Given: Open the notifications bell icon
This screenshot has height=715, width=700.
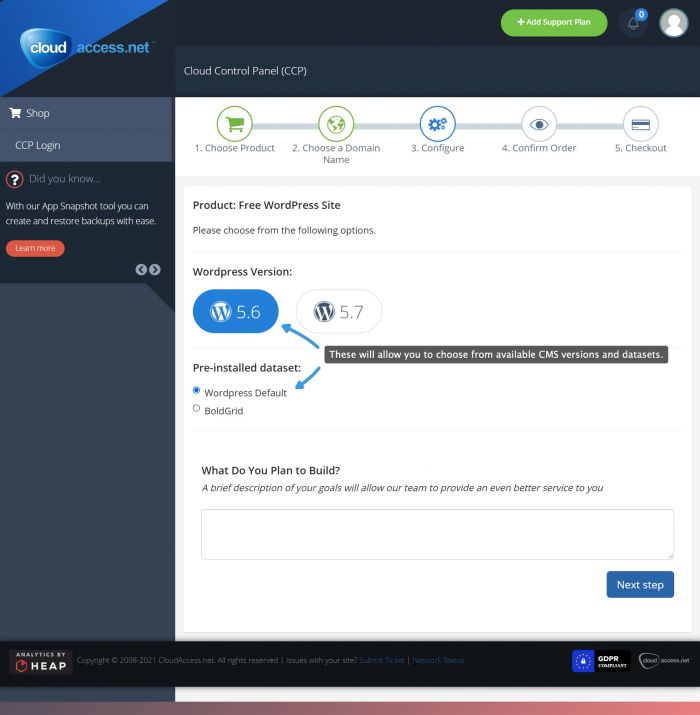Looking at the screenshot, I should (633, 23).
